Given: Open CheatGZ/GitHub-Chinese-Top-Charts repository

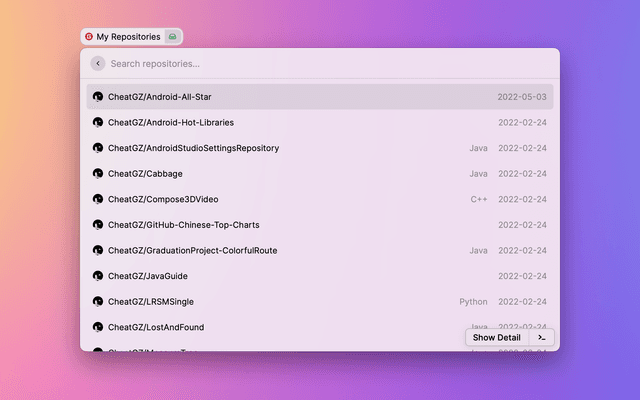Looking at the screenshot, I should pyautogui.click(x=183, y=225).
